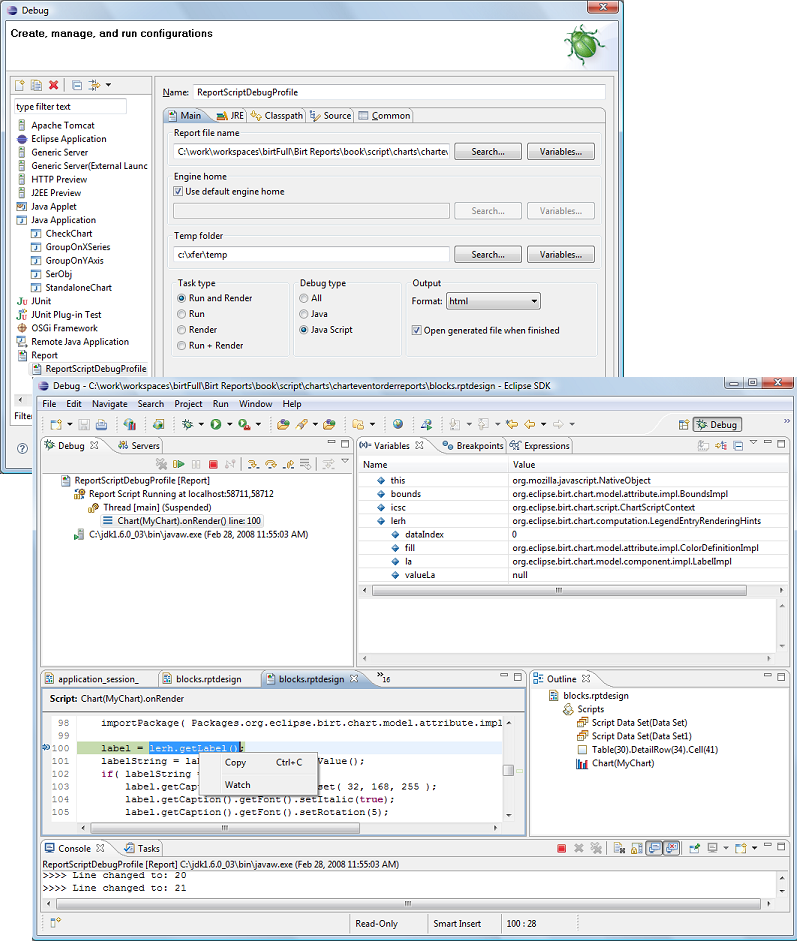Click the type filter text field
801x943 pixels.
point(70,106)
